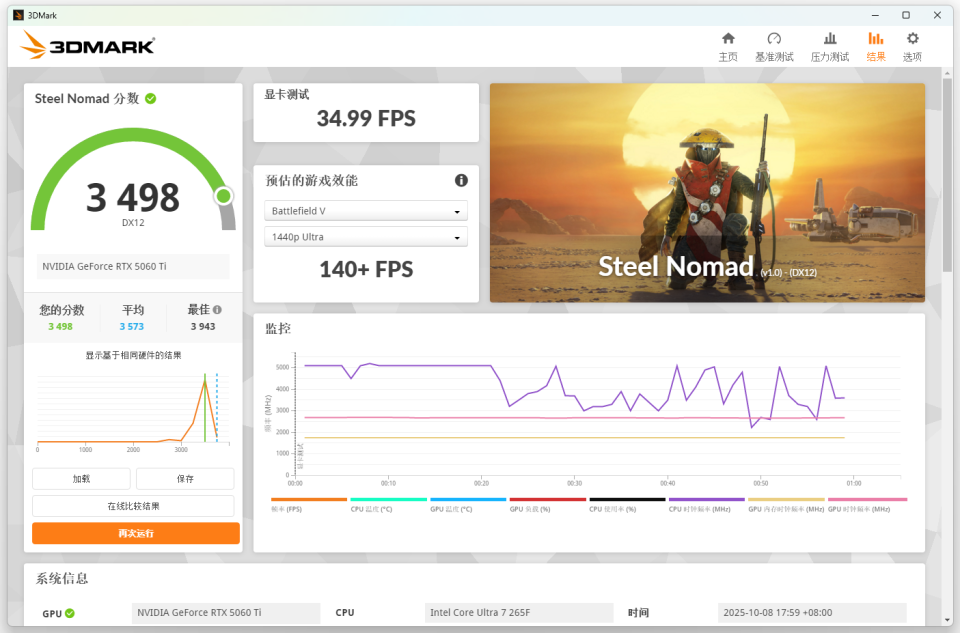This screenshot has height=633, width=960.
Task: Click the best score 3 943
Action: click(203, 326)
